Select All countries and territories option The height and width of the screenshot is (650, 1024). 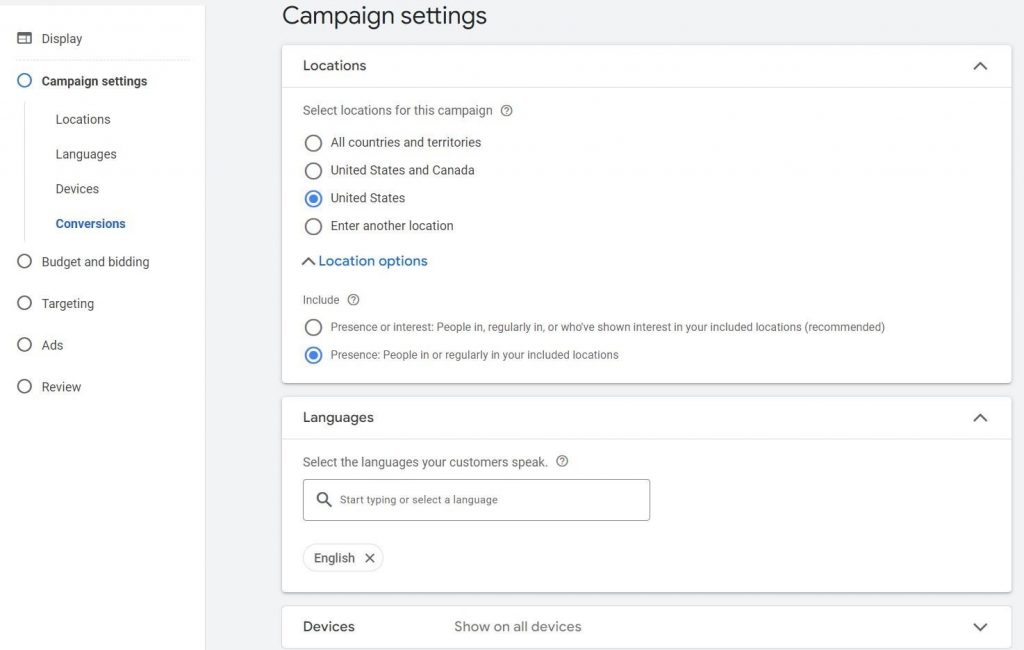(314, 143)
